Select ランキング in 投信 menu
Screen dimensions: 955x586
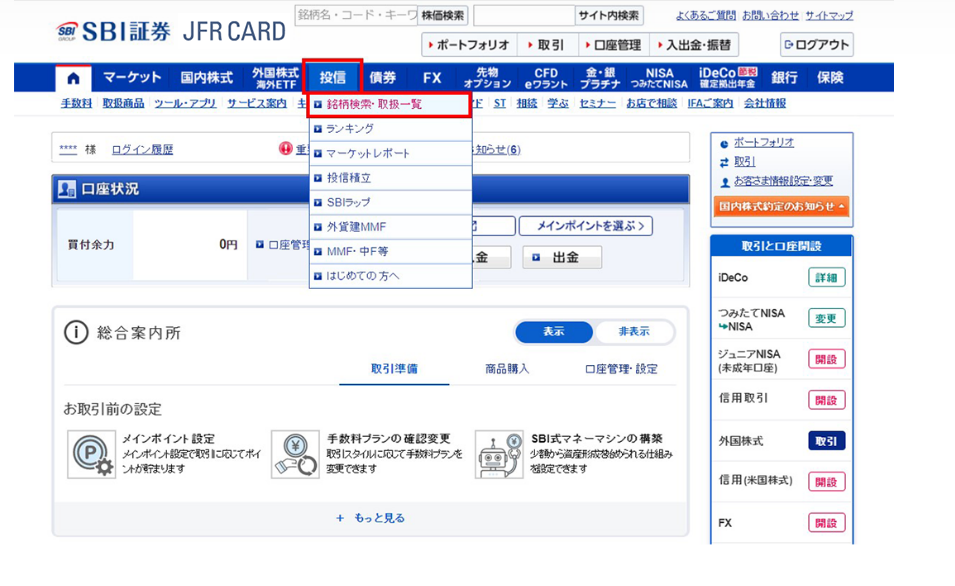point(350,129)
